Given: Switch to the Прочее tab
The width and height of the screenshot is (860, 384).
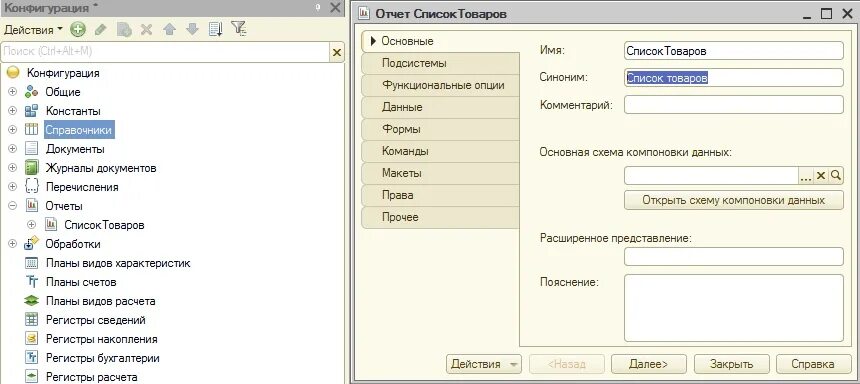Looking at the screenshot, I should click(440, 217).
